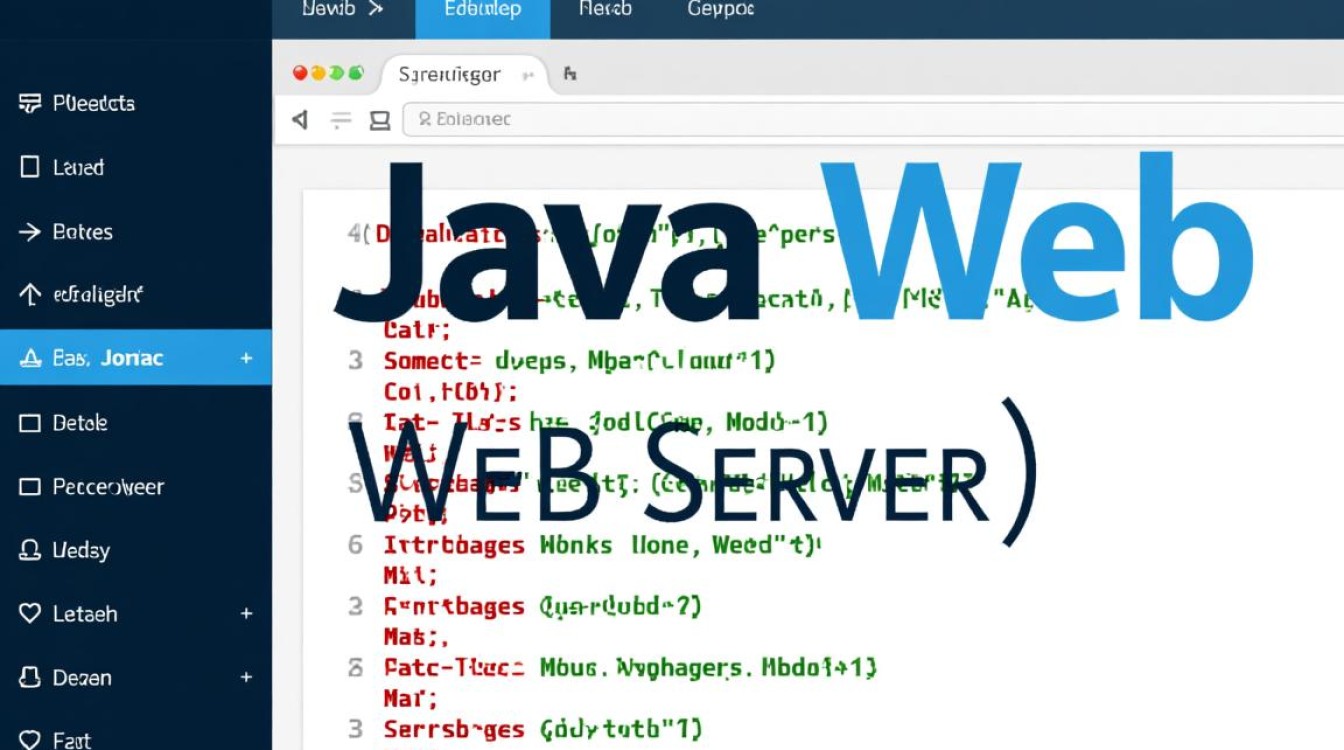Select the triangle icon in the Eas. Jonac row
Image resolution: width=1344 pixels, height=750 pixels.
click(30, 358)
